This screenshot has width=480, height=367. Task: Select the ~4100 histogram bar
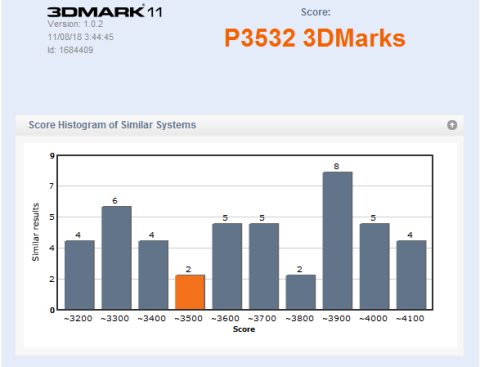click(411, 275)
